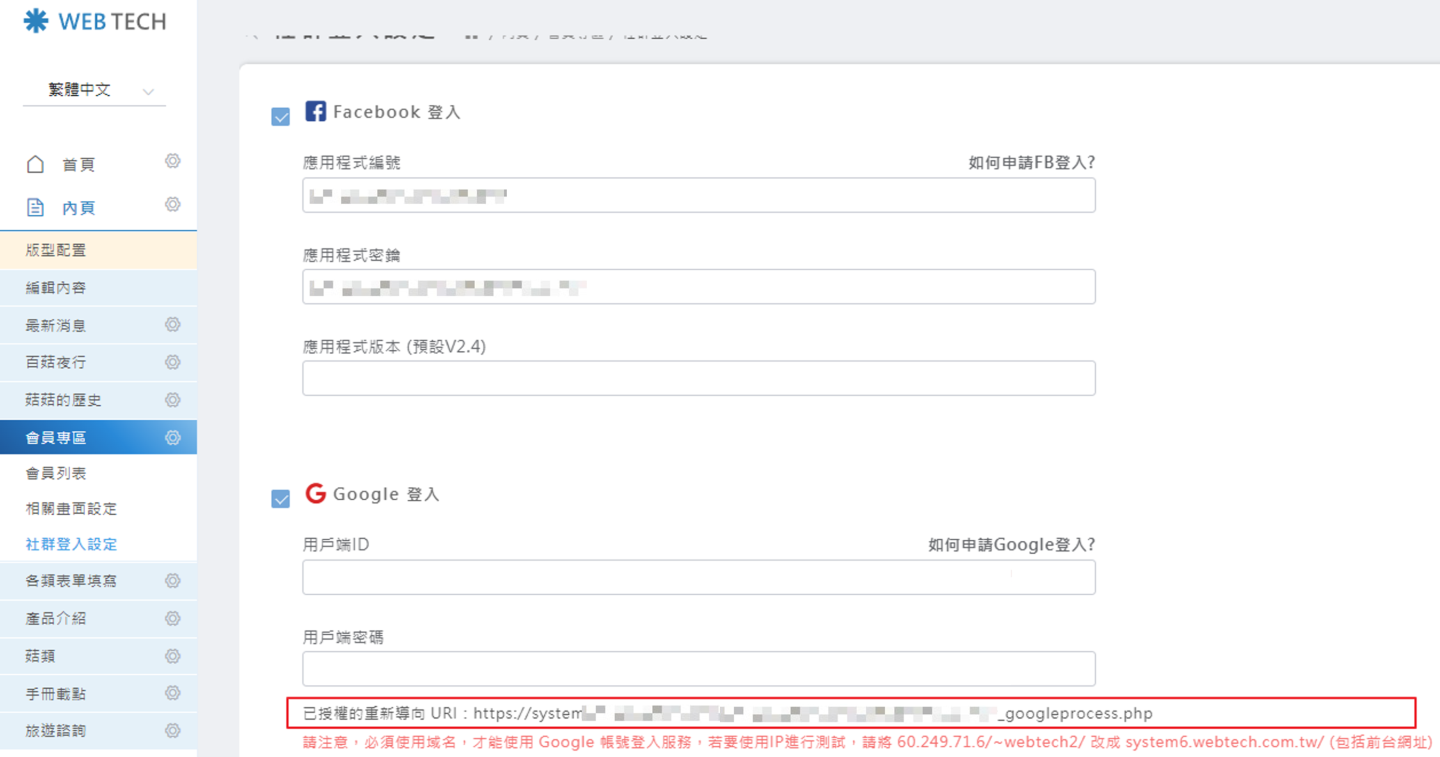Click the gear icon for 百菇夜行

coord(172,362)
